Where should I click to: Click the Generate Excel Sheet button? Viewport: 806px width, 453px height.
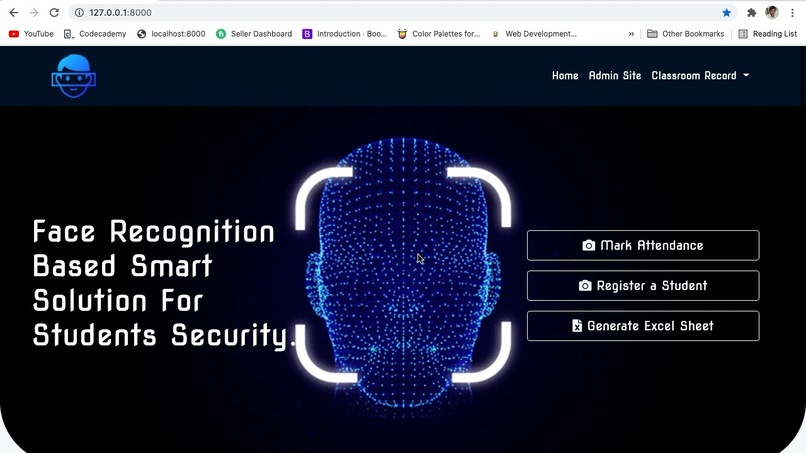point(643,325)
